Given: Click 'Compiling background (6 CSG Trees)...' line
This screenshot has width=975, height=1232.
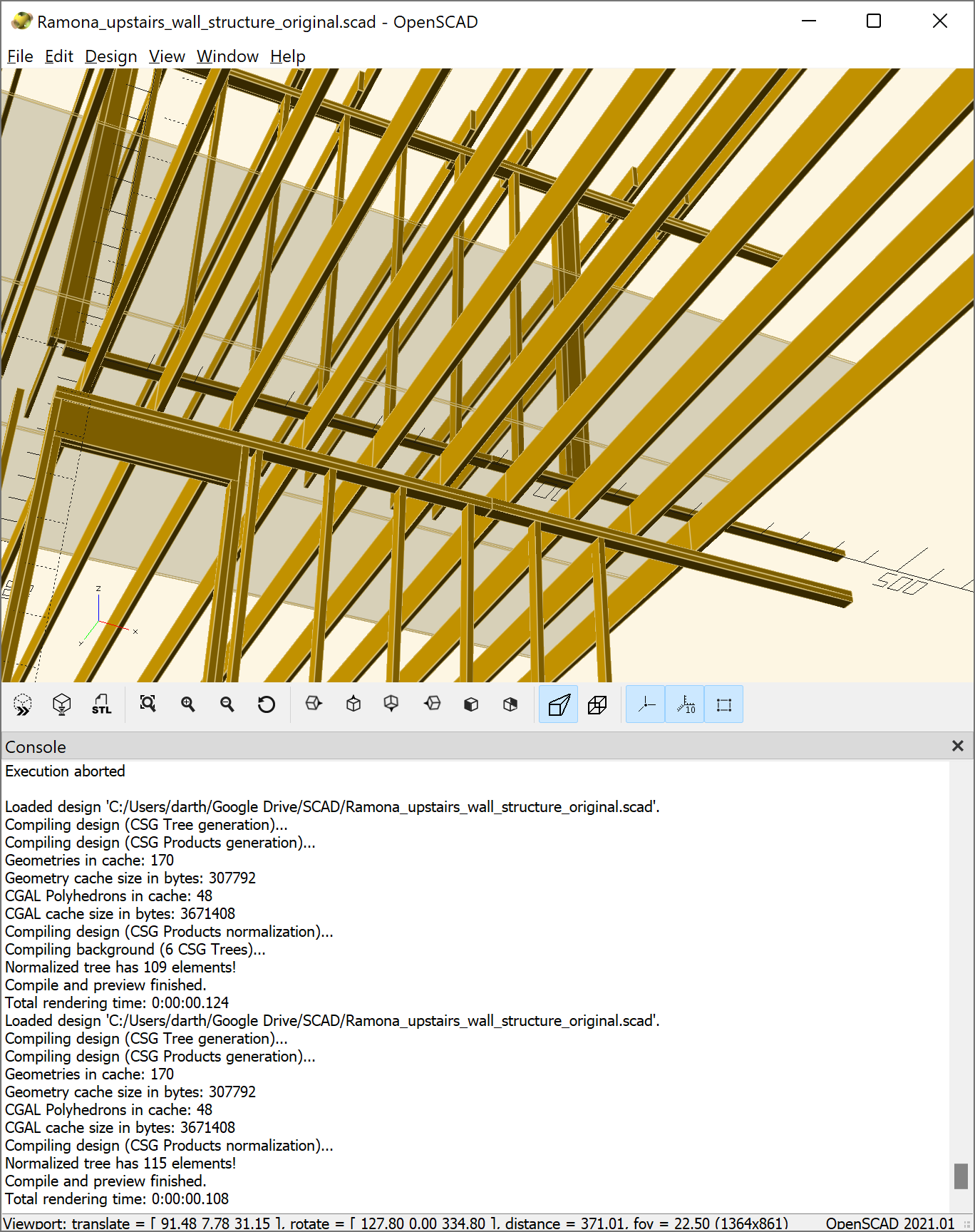Looking at the screenshot, I should (135, 950).
